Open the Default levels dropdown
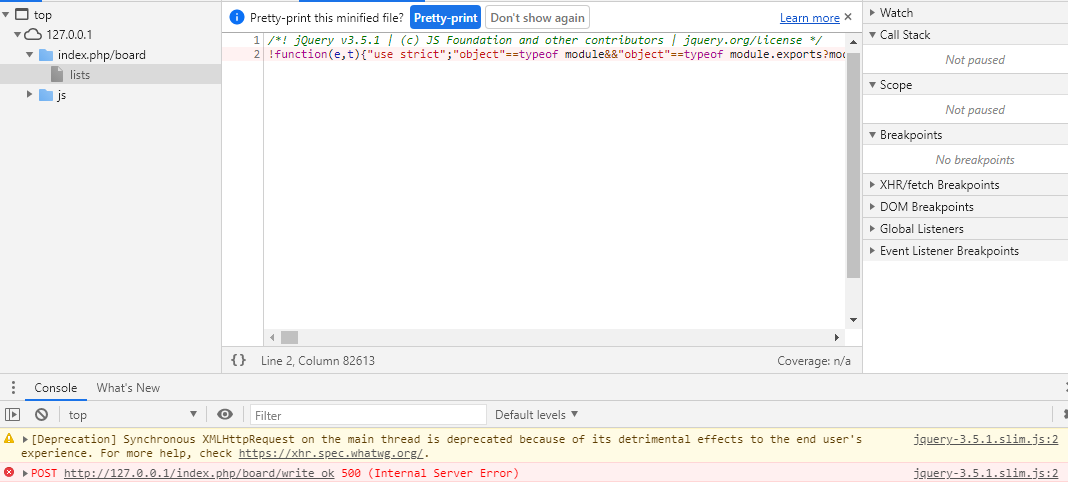 coord(536,414)
